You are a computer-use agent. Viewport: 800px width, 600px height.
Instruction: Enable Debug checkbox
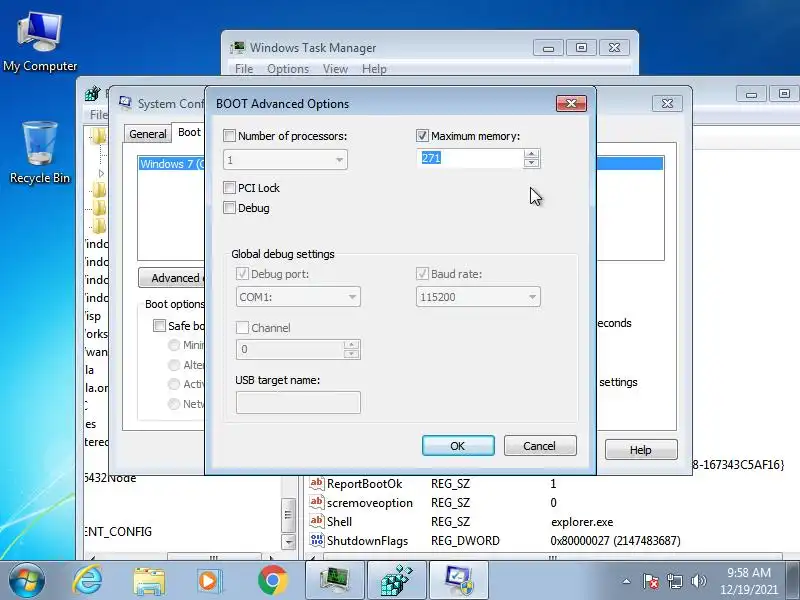[x=229, y=208]
